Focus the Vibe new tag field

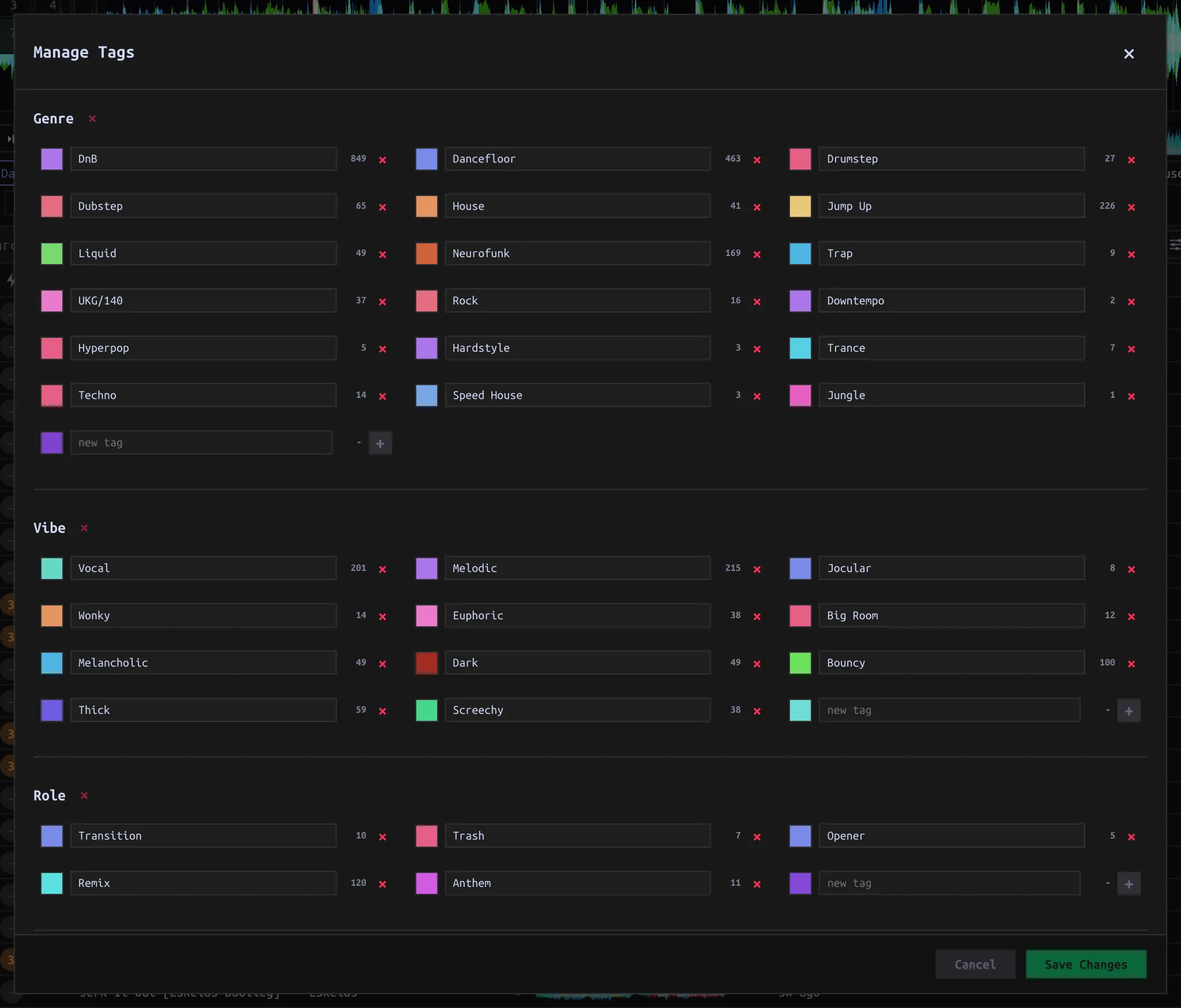tap(950, 710)
